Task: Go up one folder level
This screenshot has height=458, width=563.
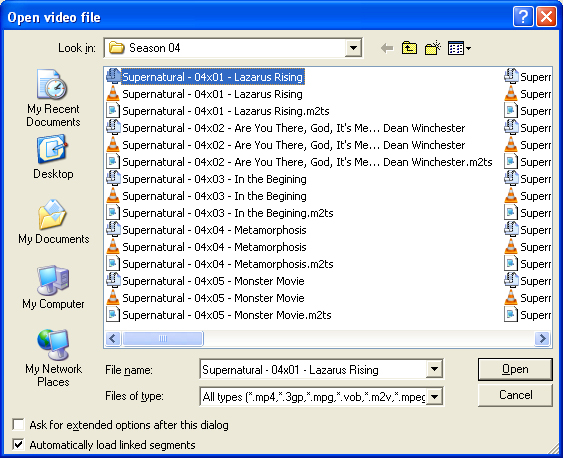Action: click(409, 48)
